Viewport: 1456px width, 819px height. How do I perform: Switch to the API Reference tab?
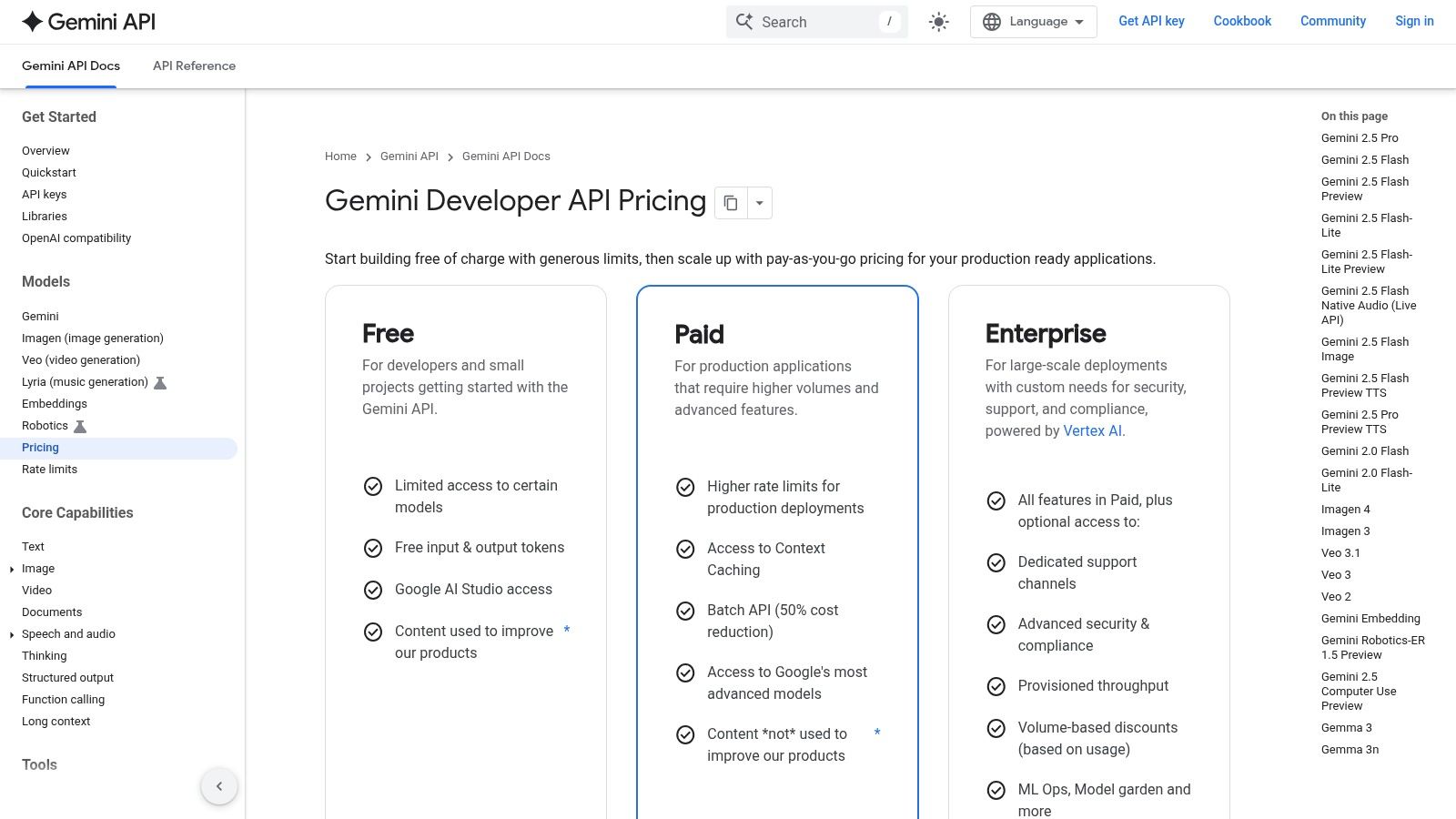(x=194, y=66)
